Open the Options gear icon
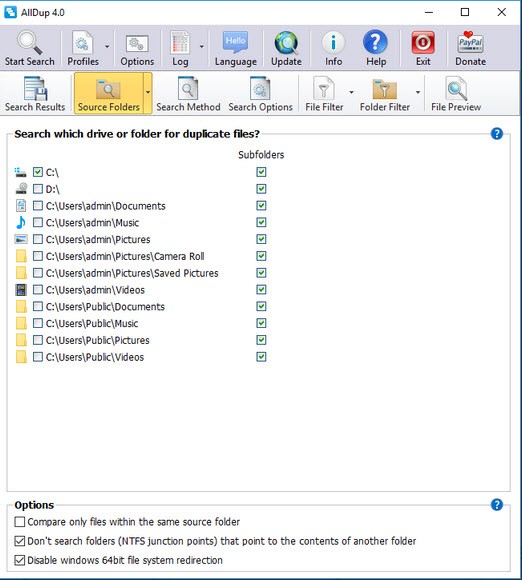522x580 pixels. 137,44
